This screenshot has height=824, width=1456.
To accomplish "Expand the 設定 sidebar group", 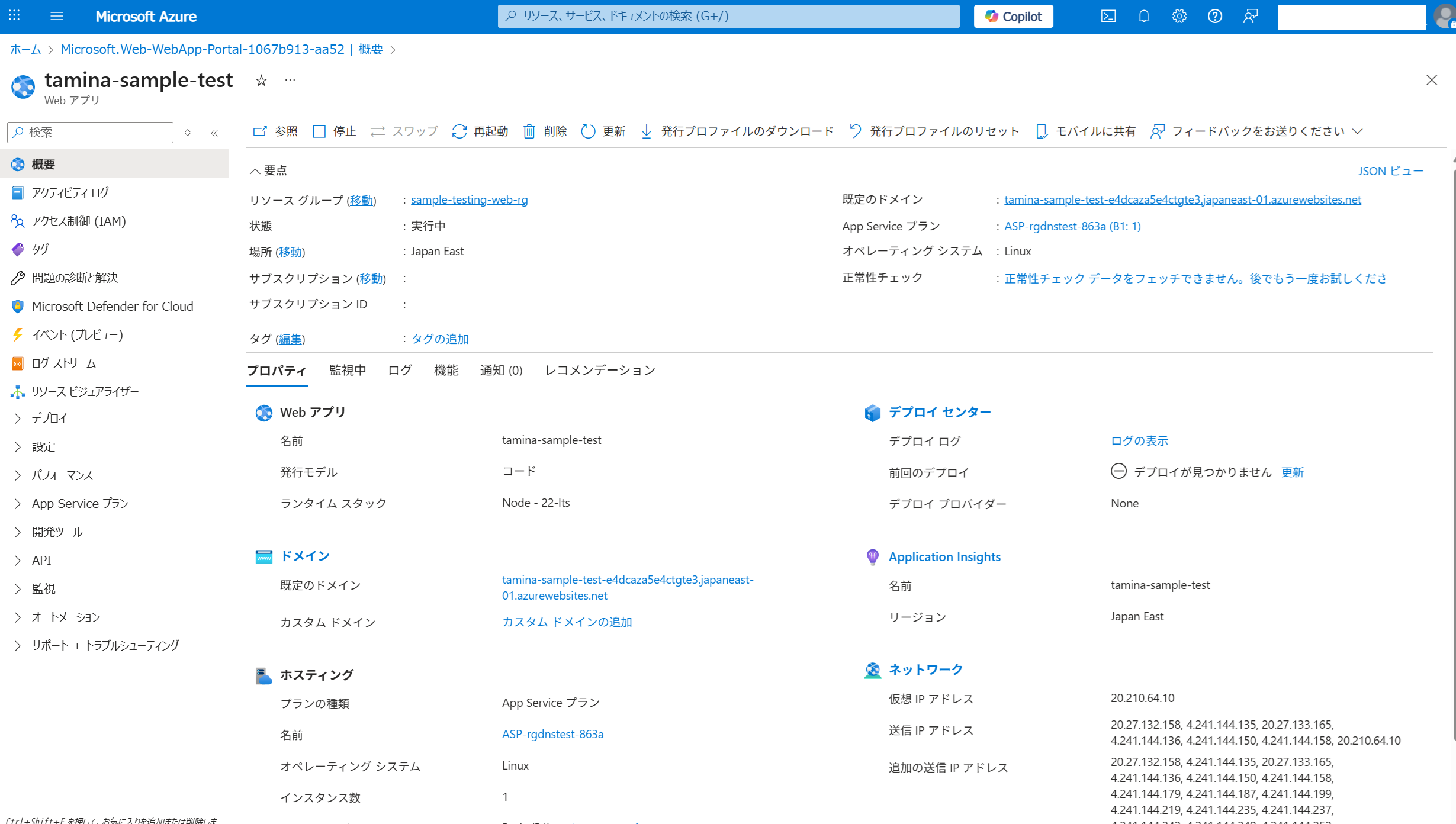I will coord(18,447).
